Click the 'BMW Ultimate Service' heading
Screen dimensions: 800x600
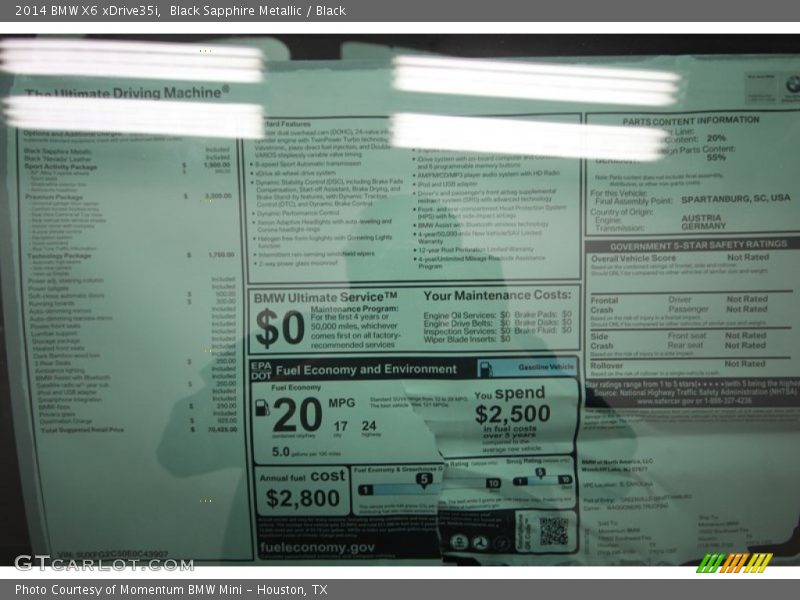point(326,297)
